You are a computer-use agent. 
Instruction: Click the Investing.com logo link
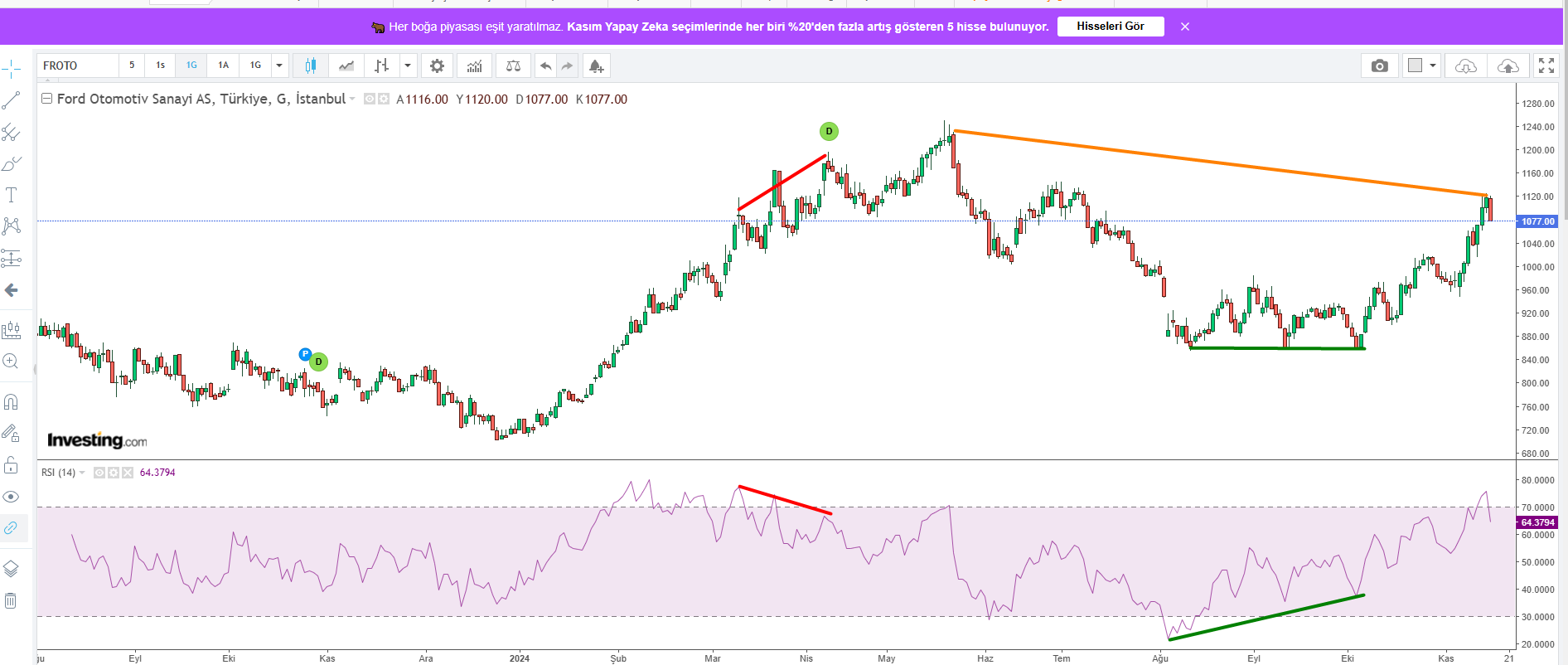[97, 440]
